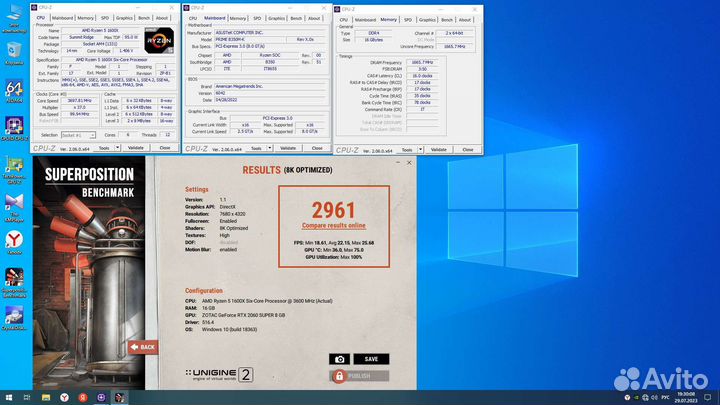Open The KMPlayer desktop shortcut

point(14,207)
